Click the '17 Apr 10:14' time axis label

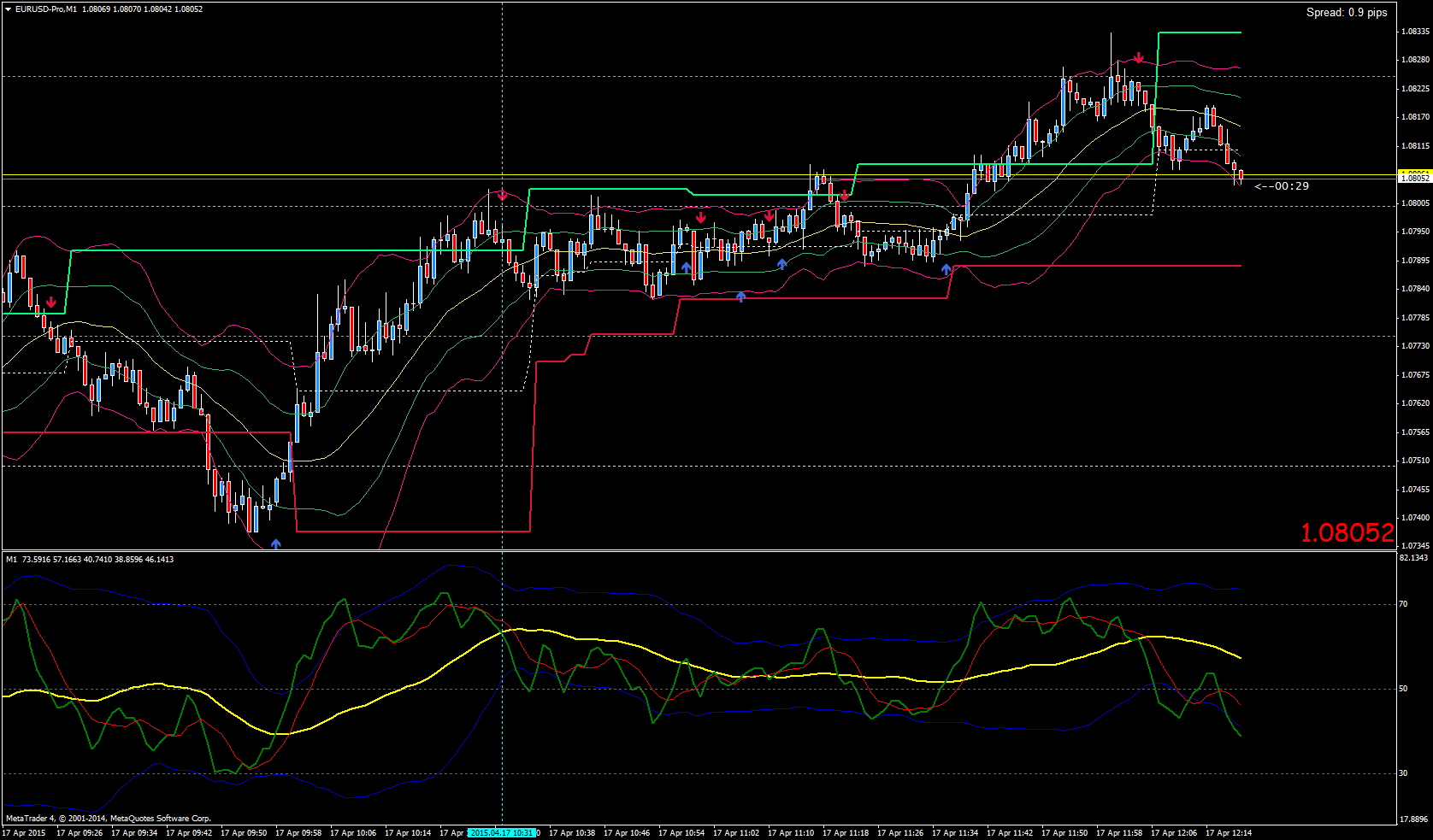click(408, 833)
